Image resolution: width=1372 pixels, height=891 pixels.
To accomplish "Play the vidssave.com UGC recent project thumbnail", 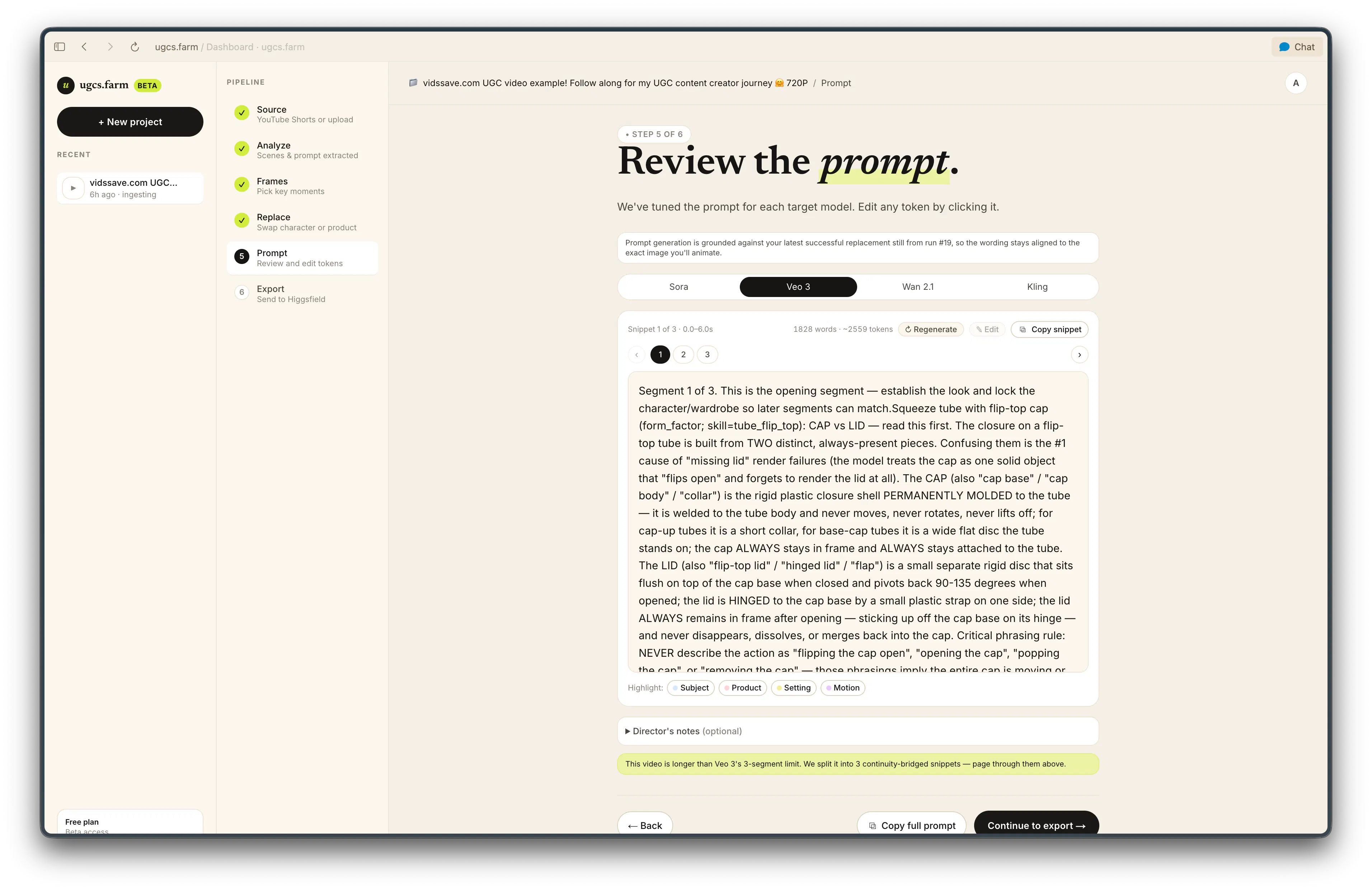I will [x=73, y=188].
